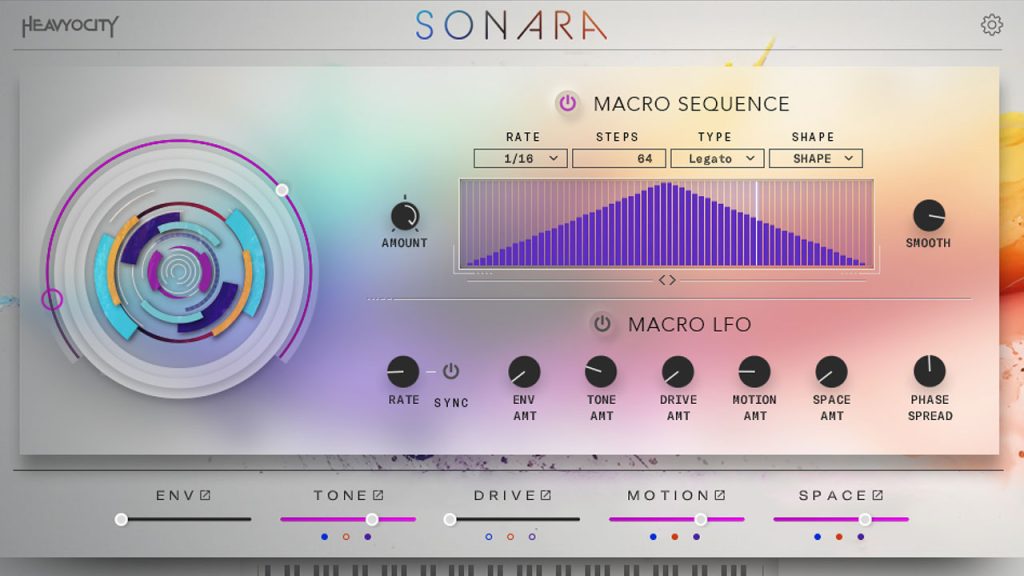The height and width of the screenshot is (576, 1024).
Task: Open the MOTION edit popout icon
Action: pyautogui.click(x=719, y=495)
